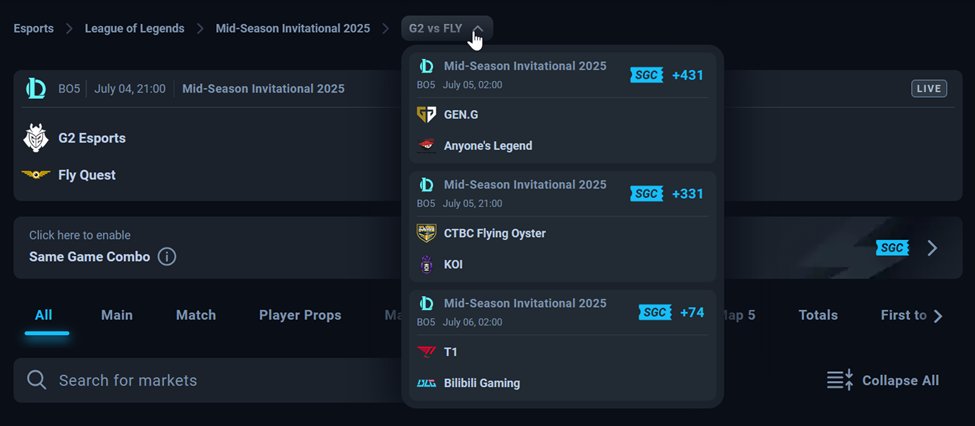Click LoL icon in T1 match card
This screenshot has height=426, width=975.
426,303
